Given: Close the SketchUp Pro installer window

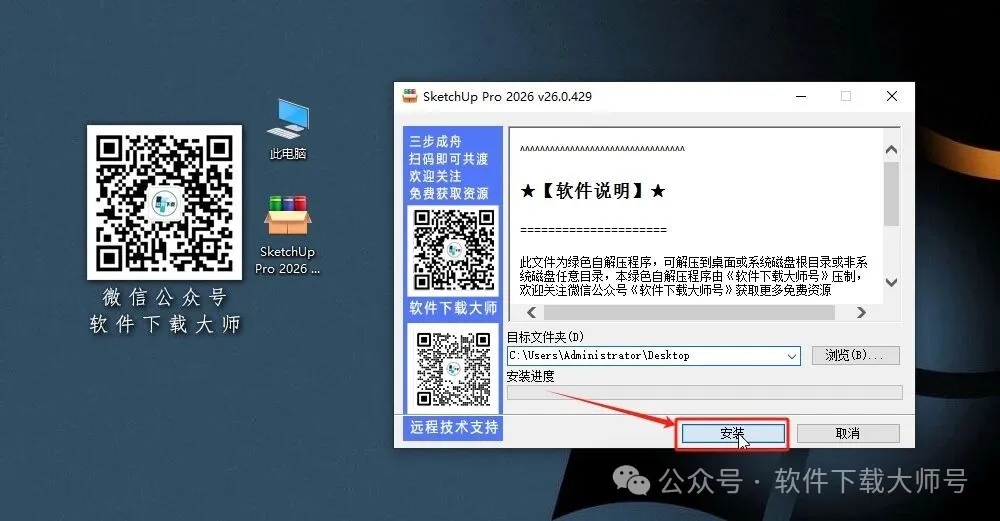Looking at the screenshot, I should click(892, 96).
